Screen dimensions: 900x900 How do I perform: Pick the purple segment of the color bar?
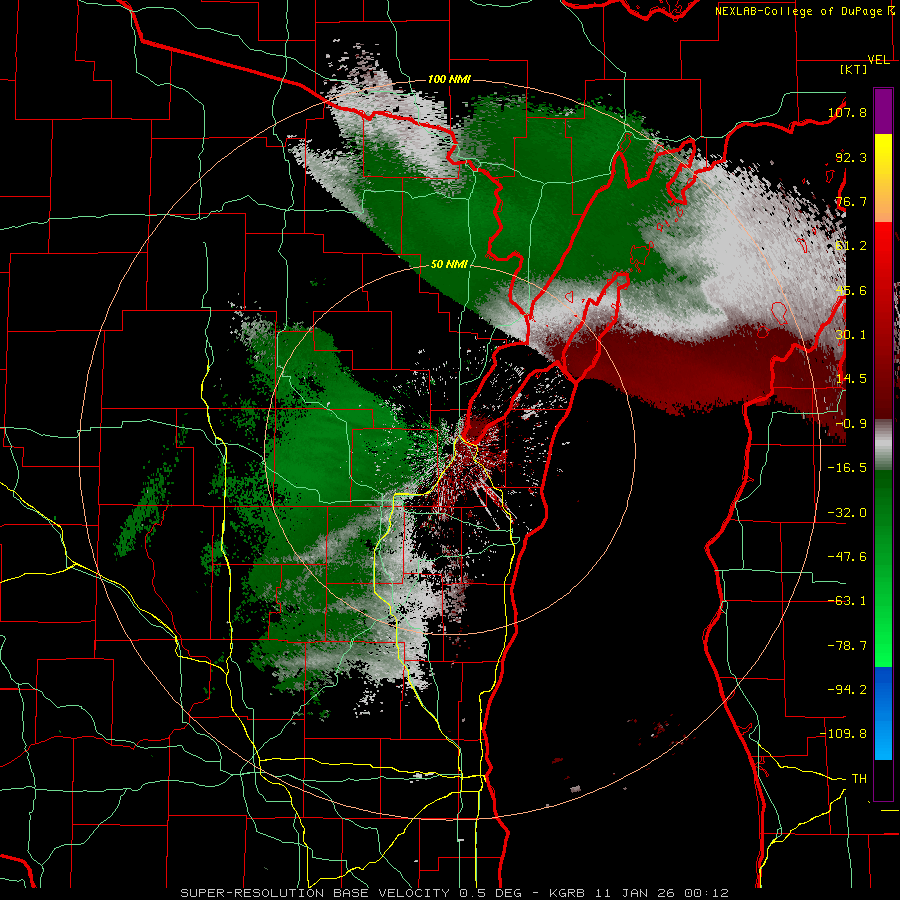883,111
